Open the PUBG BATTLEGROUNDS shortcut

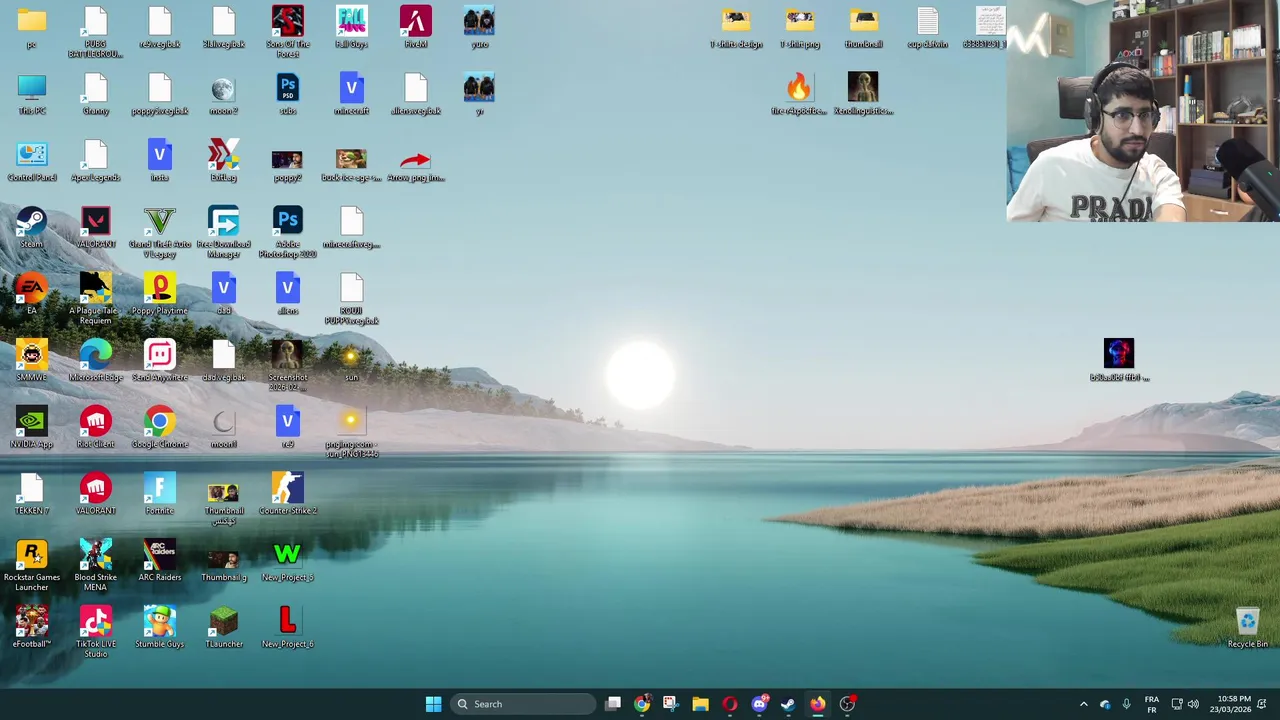[x=95, y=32]
